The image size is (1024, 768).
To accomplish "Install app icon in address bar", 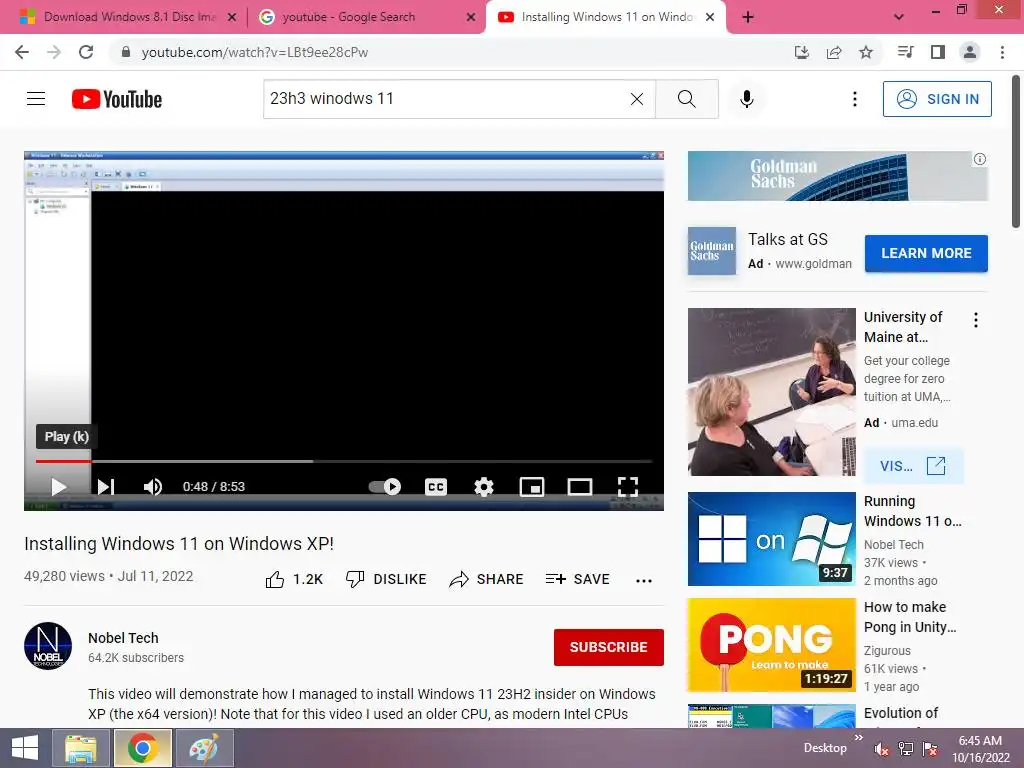I will pyautogui.click(x=802, y=52).
